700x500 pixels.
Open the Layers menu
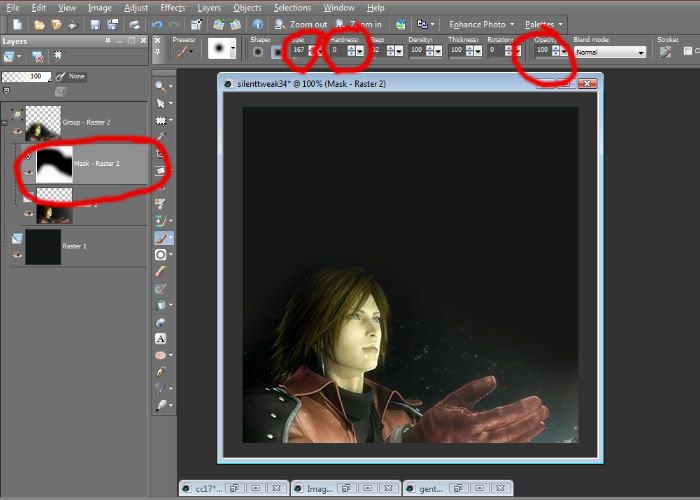tap(209, 8)
